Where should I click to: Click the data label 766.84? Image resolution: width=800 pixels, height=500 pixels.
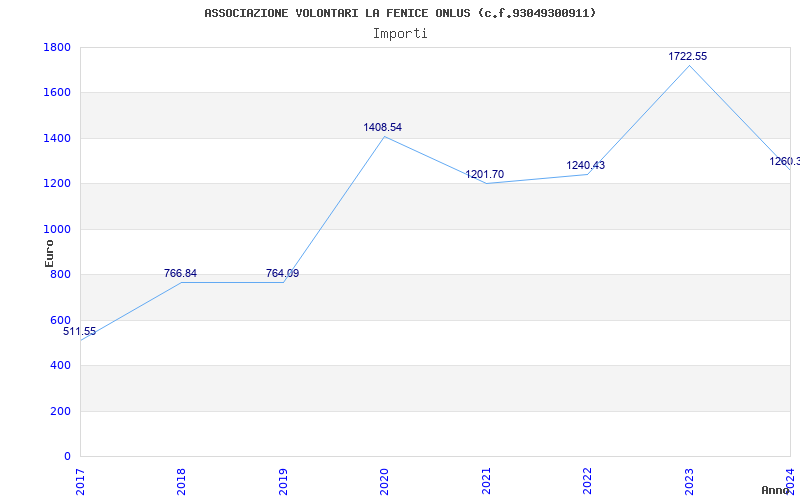[x=180, y=273]
